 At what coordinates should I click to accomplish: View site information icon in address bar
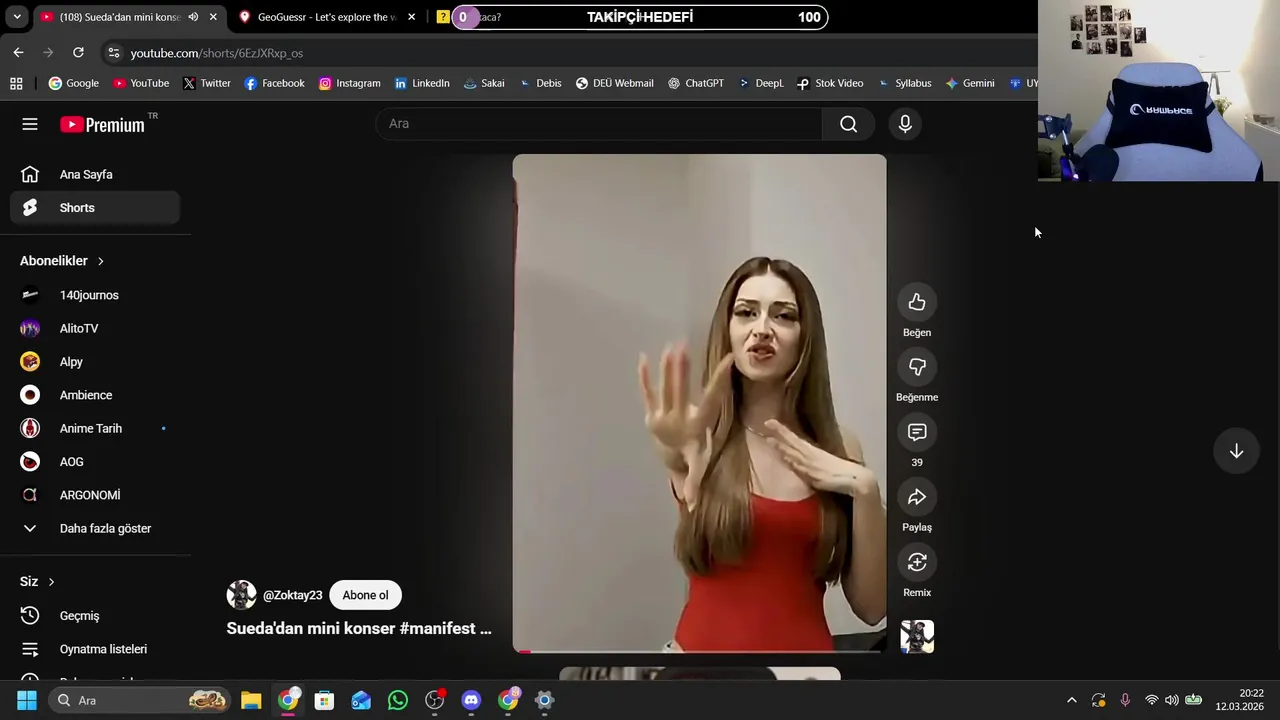click(113, 53)
